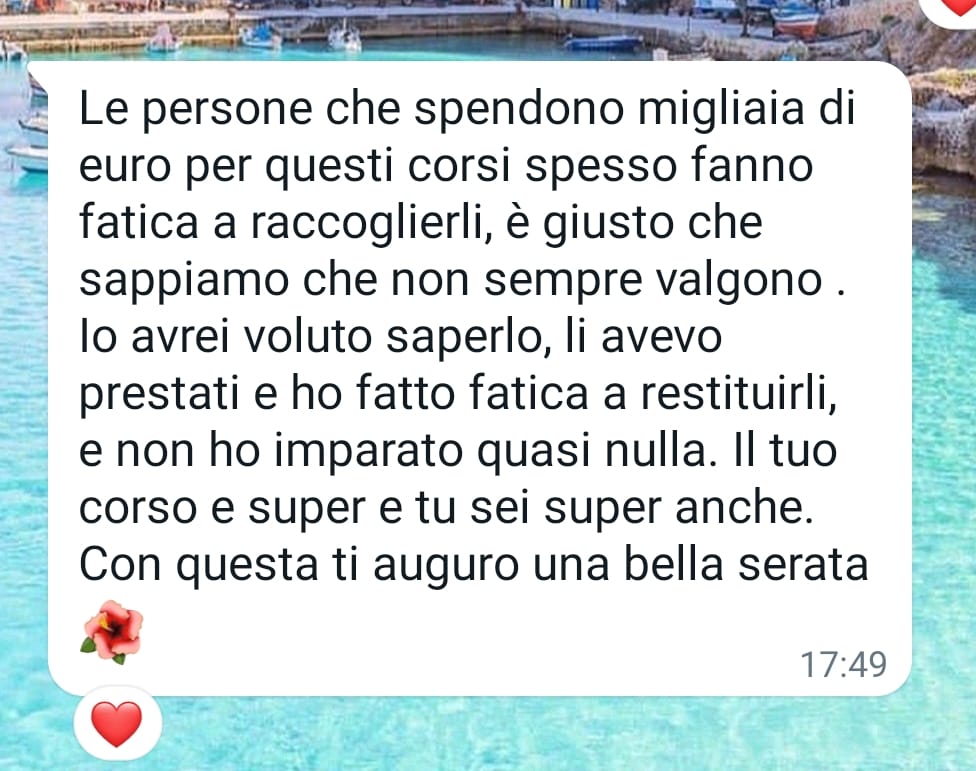Screen dimensions: 976x771
Task: Click the word "imparato" in the message
Action: pos(368,452)
